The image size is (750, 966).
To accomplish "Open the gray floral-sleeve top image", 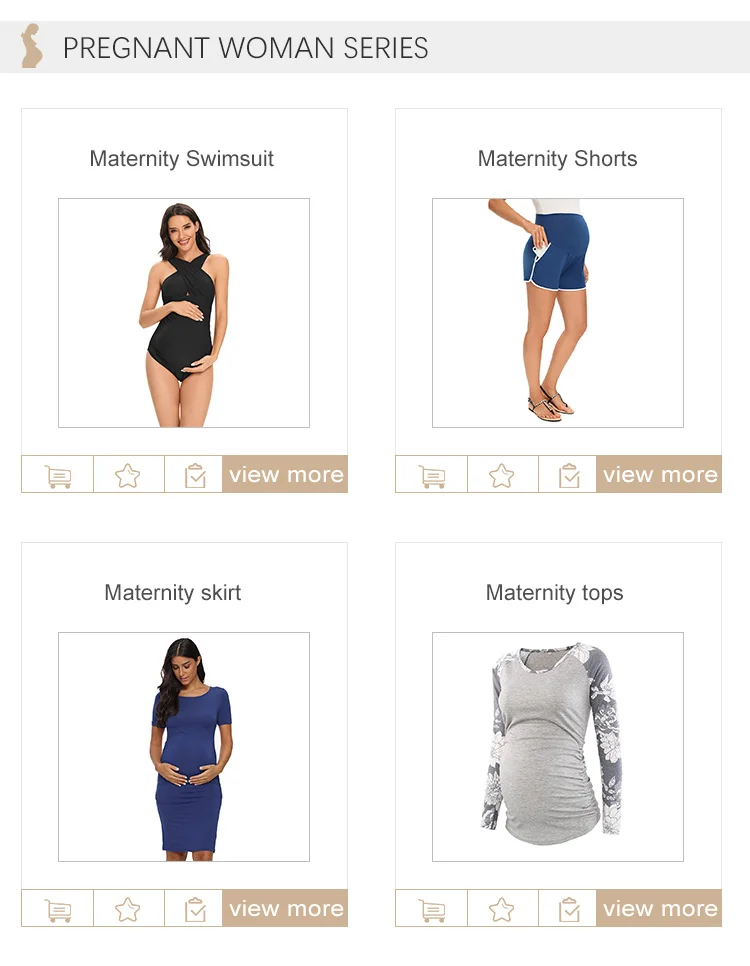I will 558,747.
